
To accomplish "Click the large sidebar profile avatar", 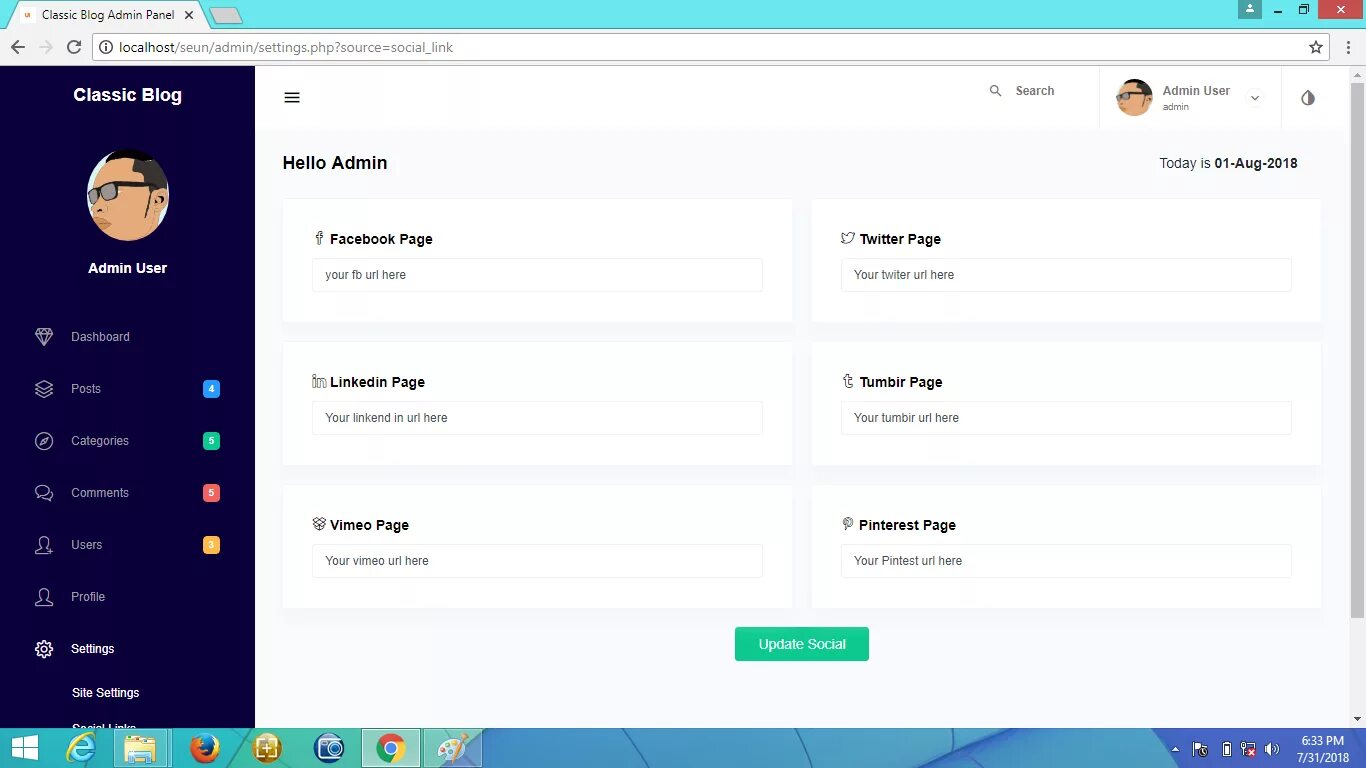I will tap(128, 195).
